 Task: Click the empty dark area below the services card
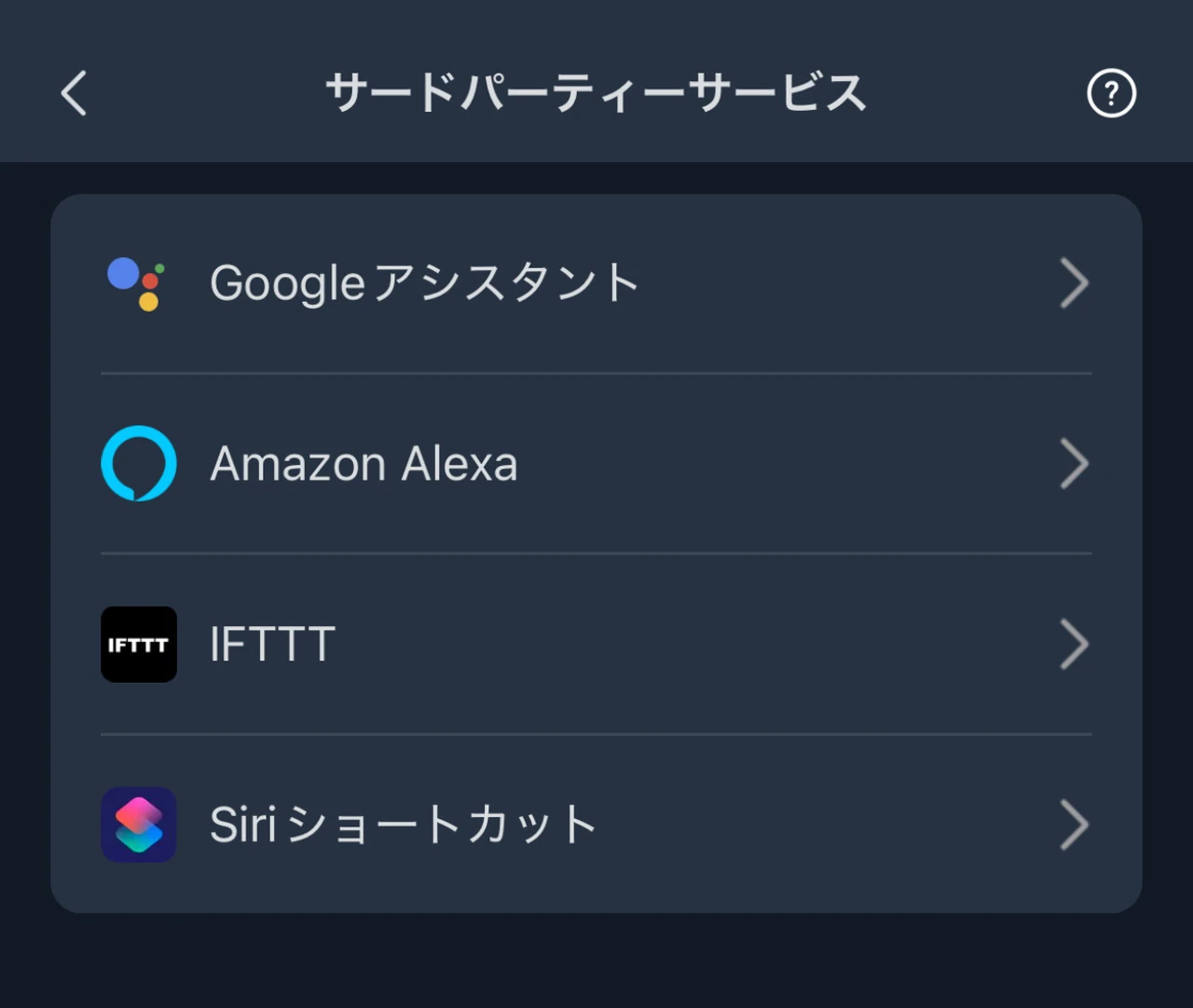click(x=596, y=961)
